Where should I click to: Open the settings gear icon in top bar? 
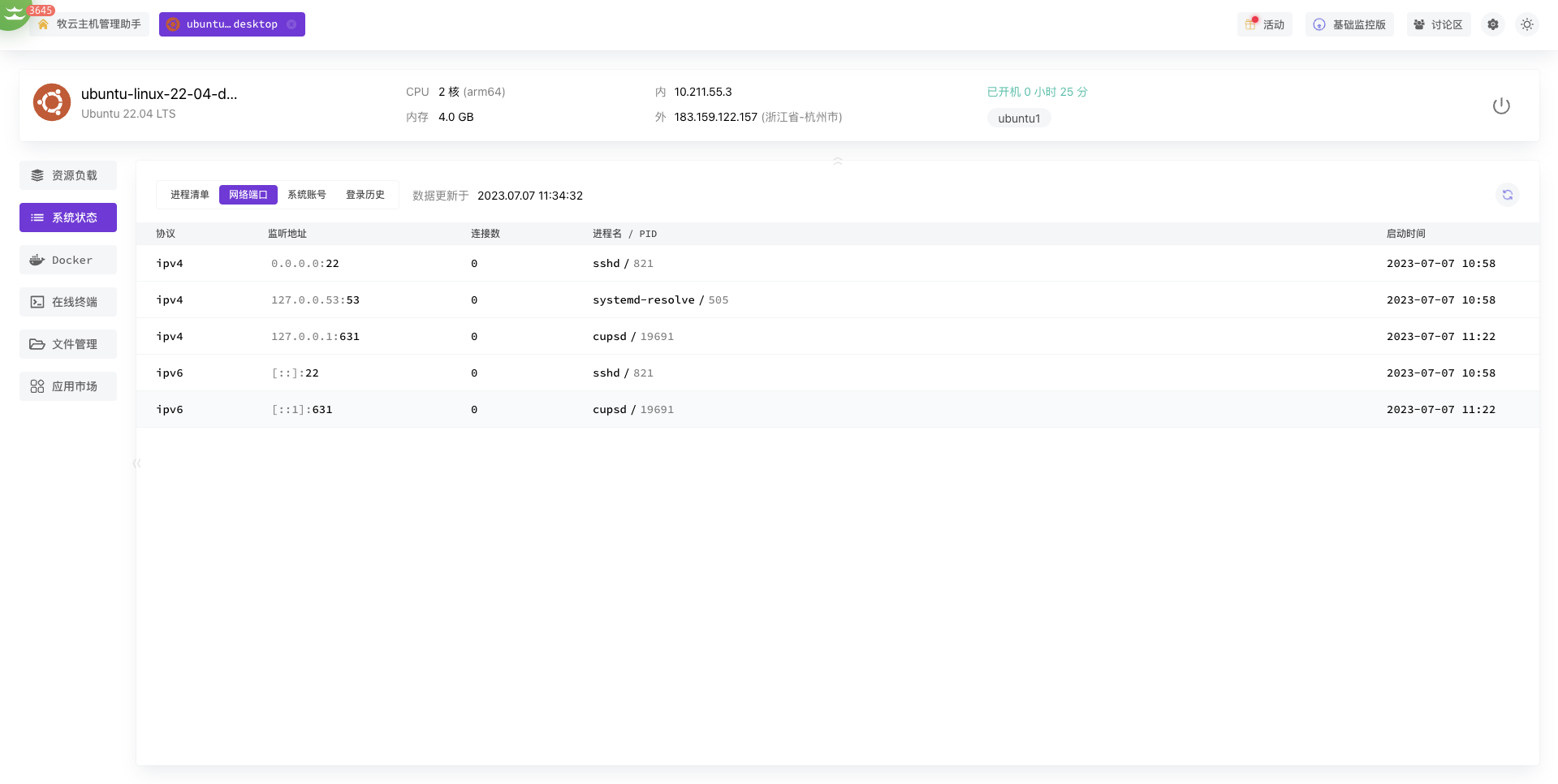1493,24
